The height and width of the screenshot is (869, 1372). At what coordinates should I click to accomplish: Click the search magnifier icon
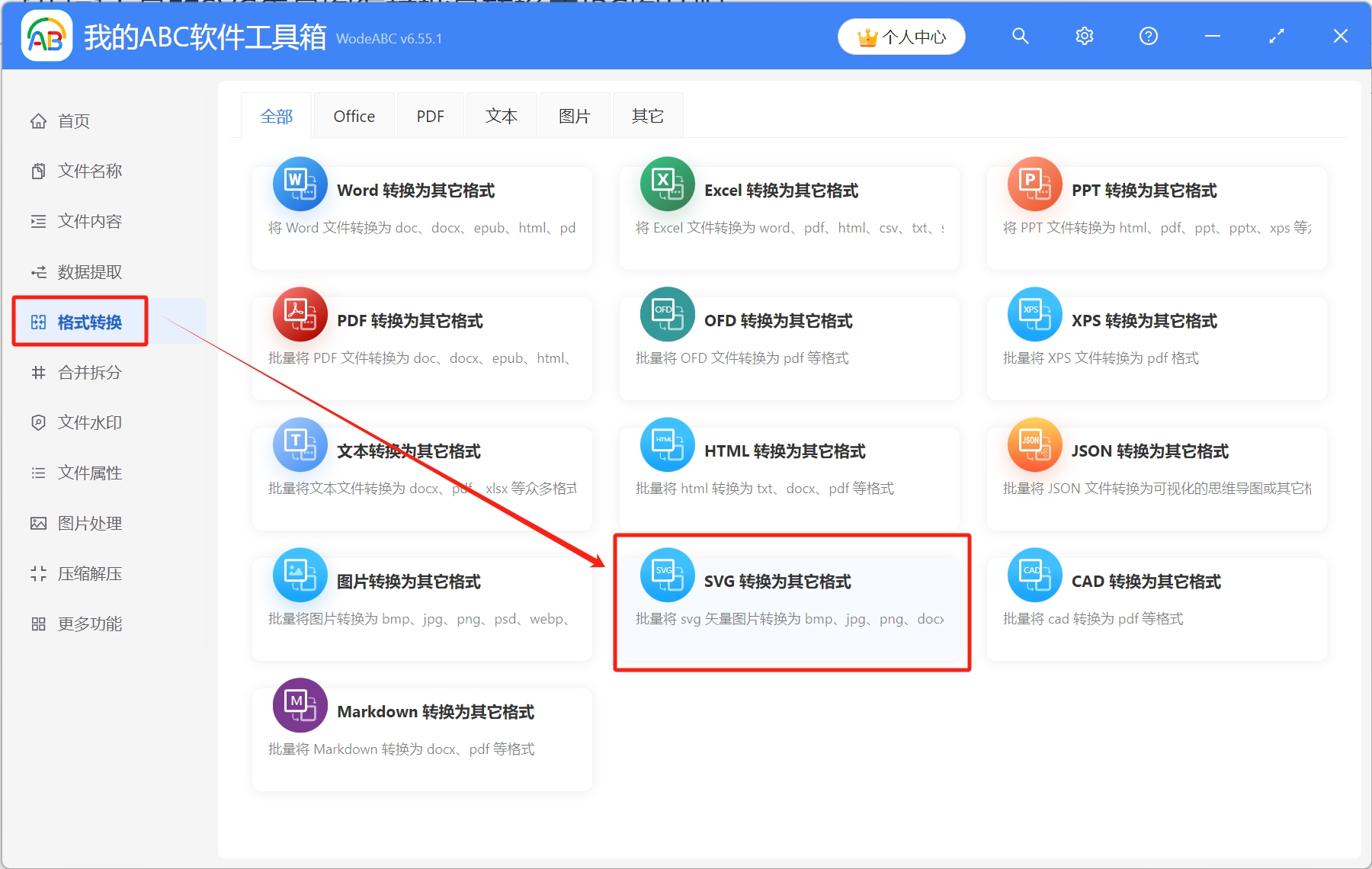[x=1020, y=36]
